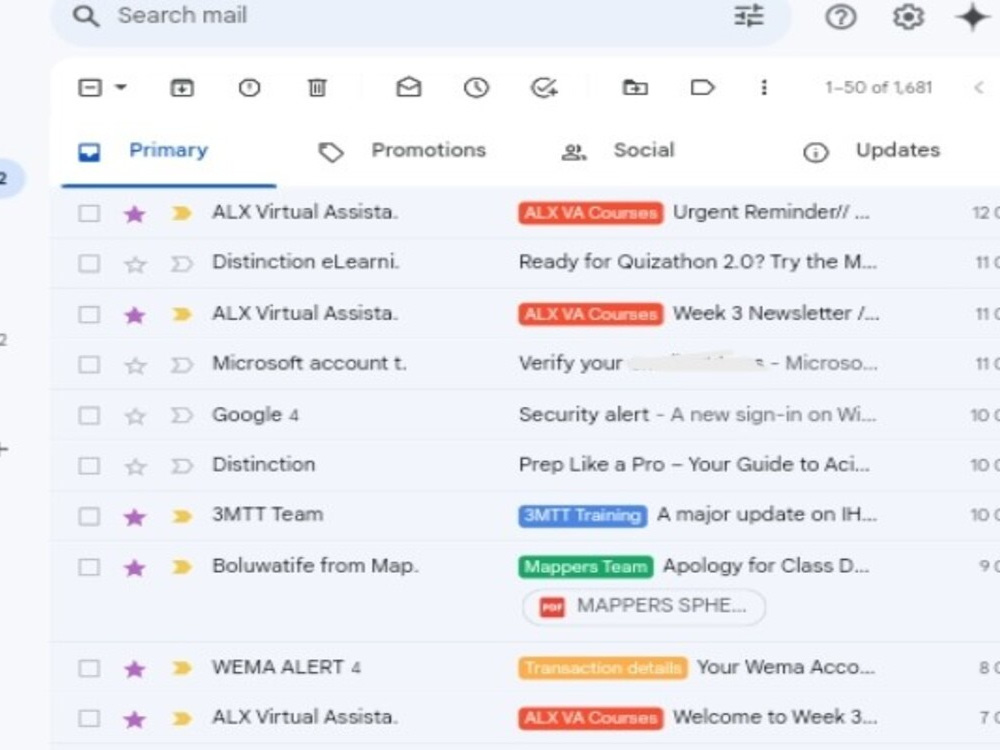Select the Boluwatife from Map. checkbox
1000x750 pixels.
point(89,566)
